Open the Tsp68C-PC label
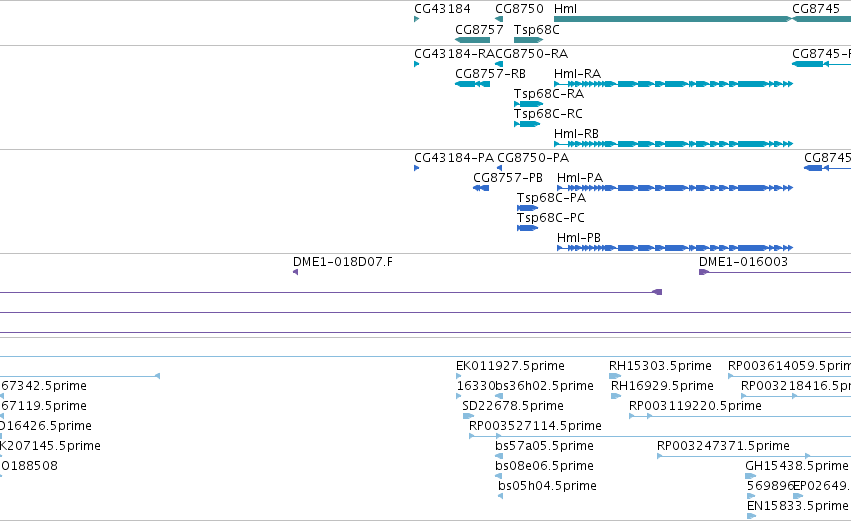This screenshot has height=521, width=851. click(550, 218)
